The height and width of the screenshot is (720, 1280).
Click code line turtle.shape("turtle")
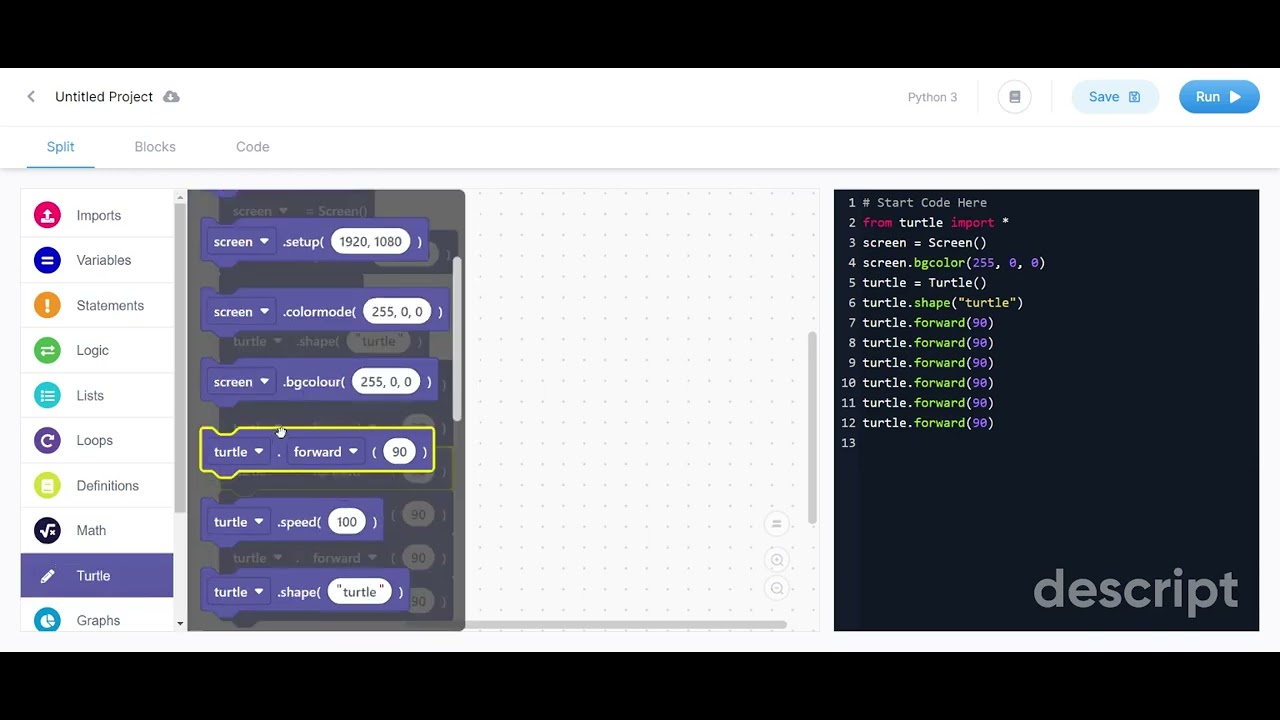(943, 303)
